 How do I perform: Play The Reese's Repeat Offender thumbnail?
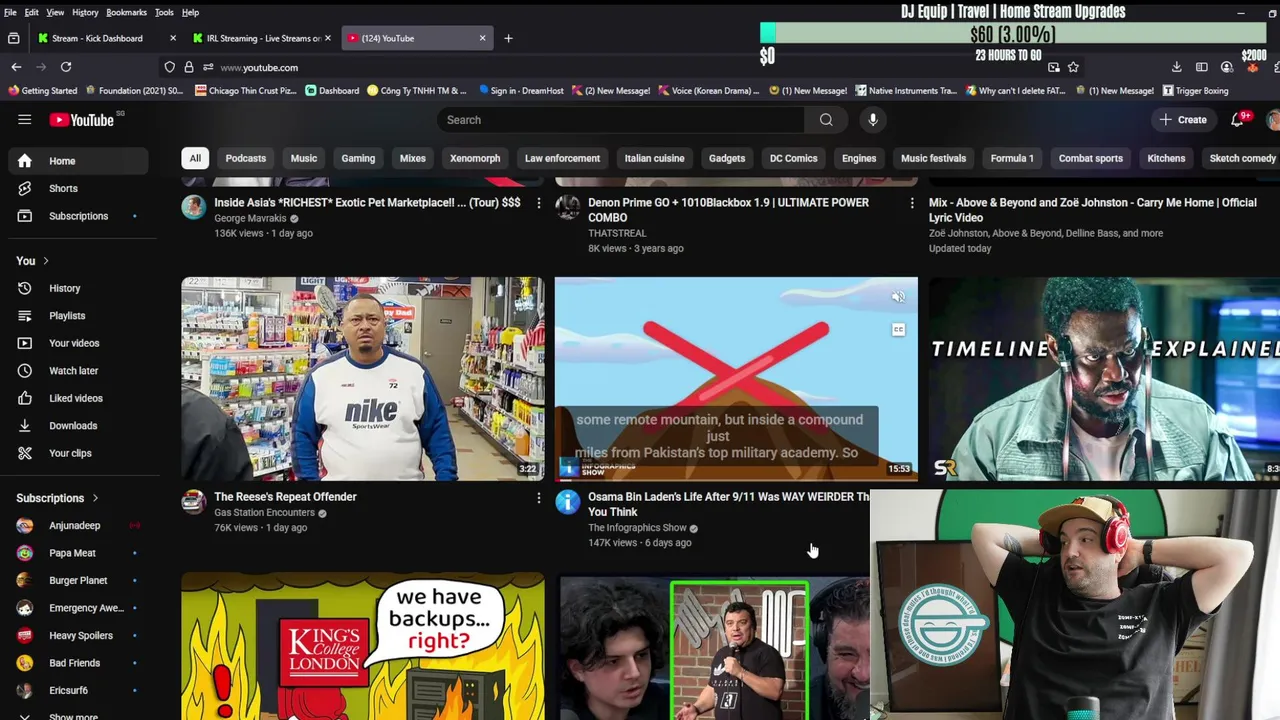(x=363, y=379)
